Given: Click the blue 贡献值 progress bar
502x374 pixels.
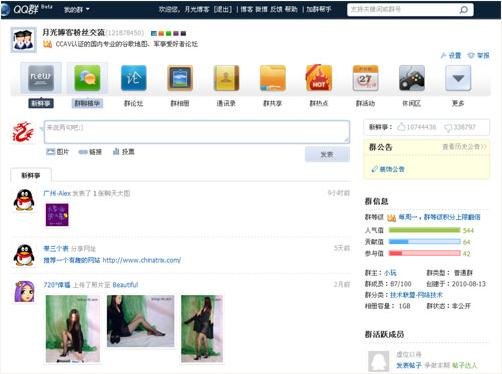Looking at the screenshot, I should pos(425,242).
